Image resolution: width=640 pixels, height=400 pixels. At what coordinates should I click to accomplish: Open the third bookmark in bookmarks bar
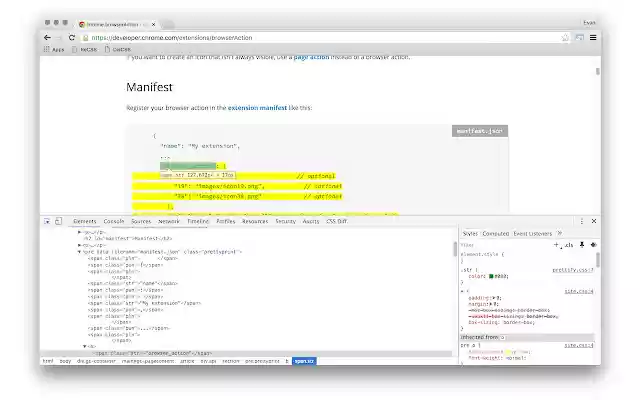click(x=118, y=49)
